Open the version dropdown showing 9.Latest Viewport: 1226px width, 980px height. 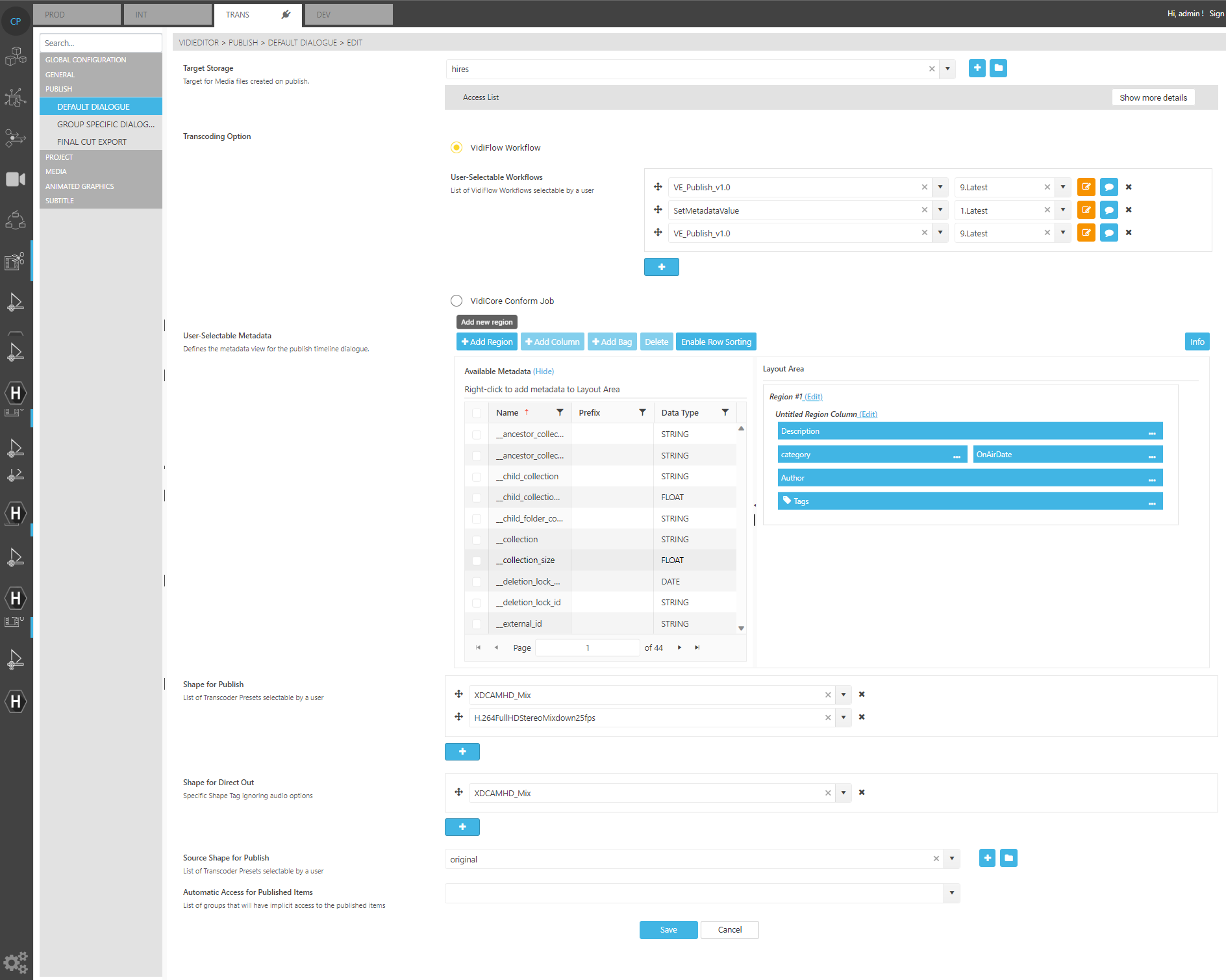coord(1063,187)
